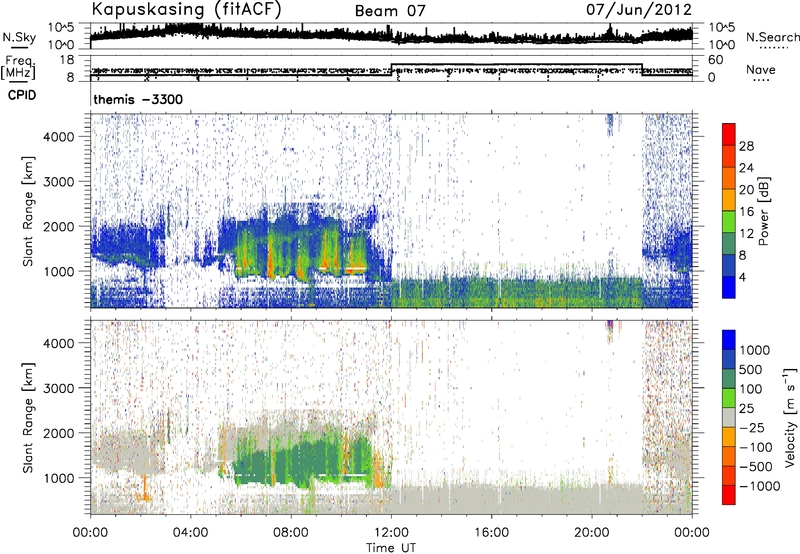The image size is (800, 554).
Task: Click the "18" frequency axis tick label
Action: pyautogui.click(x=67, y=59)
